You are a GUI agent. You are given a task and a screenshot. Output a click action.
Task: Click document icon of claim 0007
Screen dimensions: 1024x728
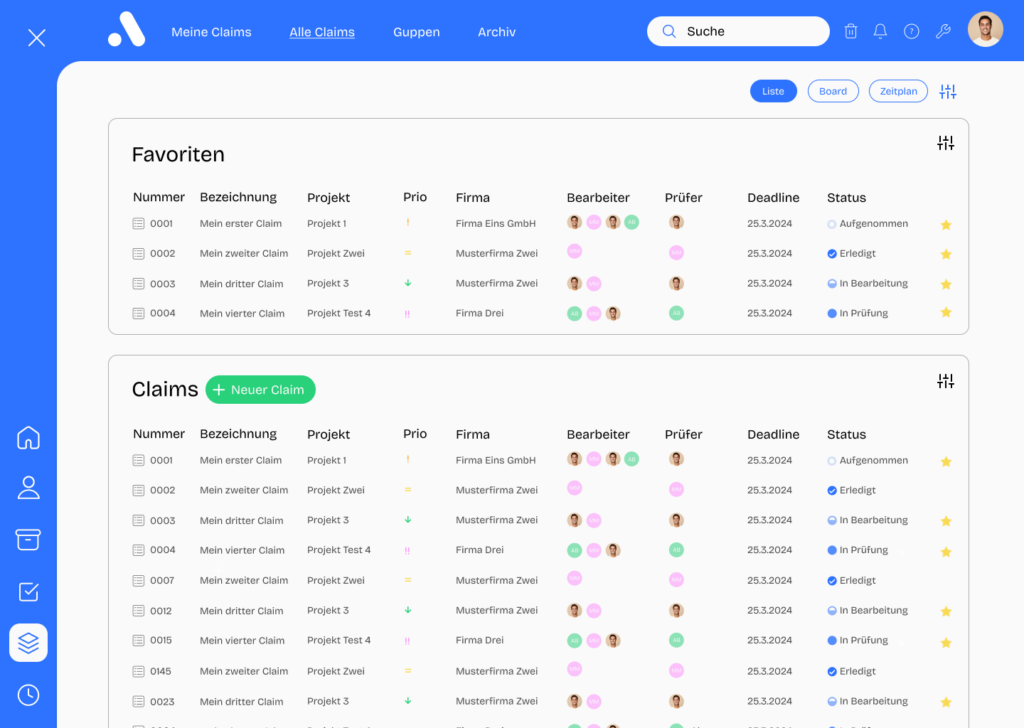(x=138, y=580)
